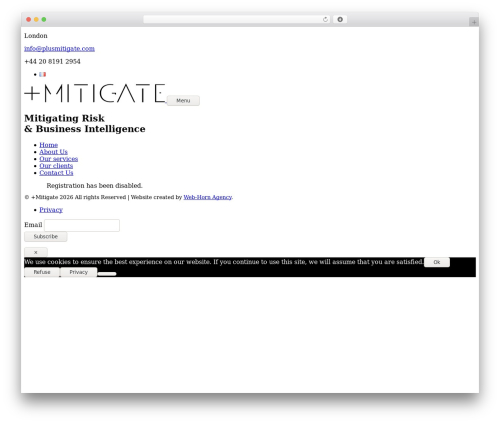Click the Privacy button in cookie bar
This screenshot has width=500, height=423.
pyautogui.click(x=79, y=272)
